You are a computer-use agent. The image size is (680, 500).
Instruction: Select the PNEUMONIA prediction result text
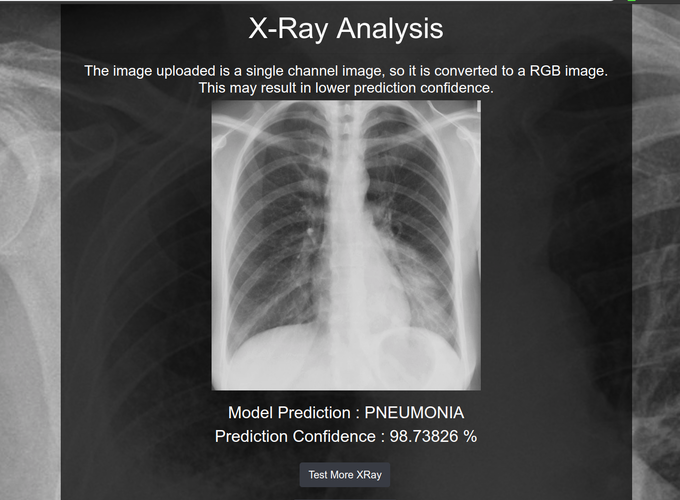coord(414,413)
